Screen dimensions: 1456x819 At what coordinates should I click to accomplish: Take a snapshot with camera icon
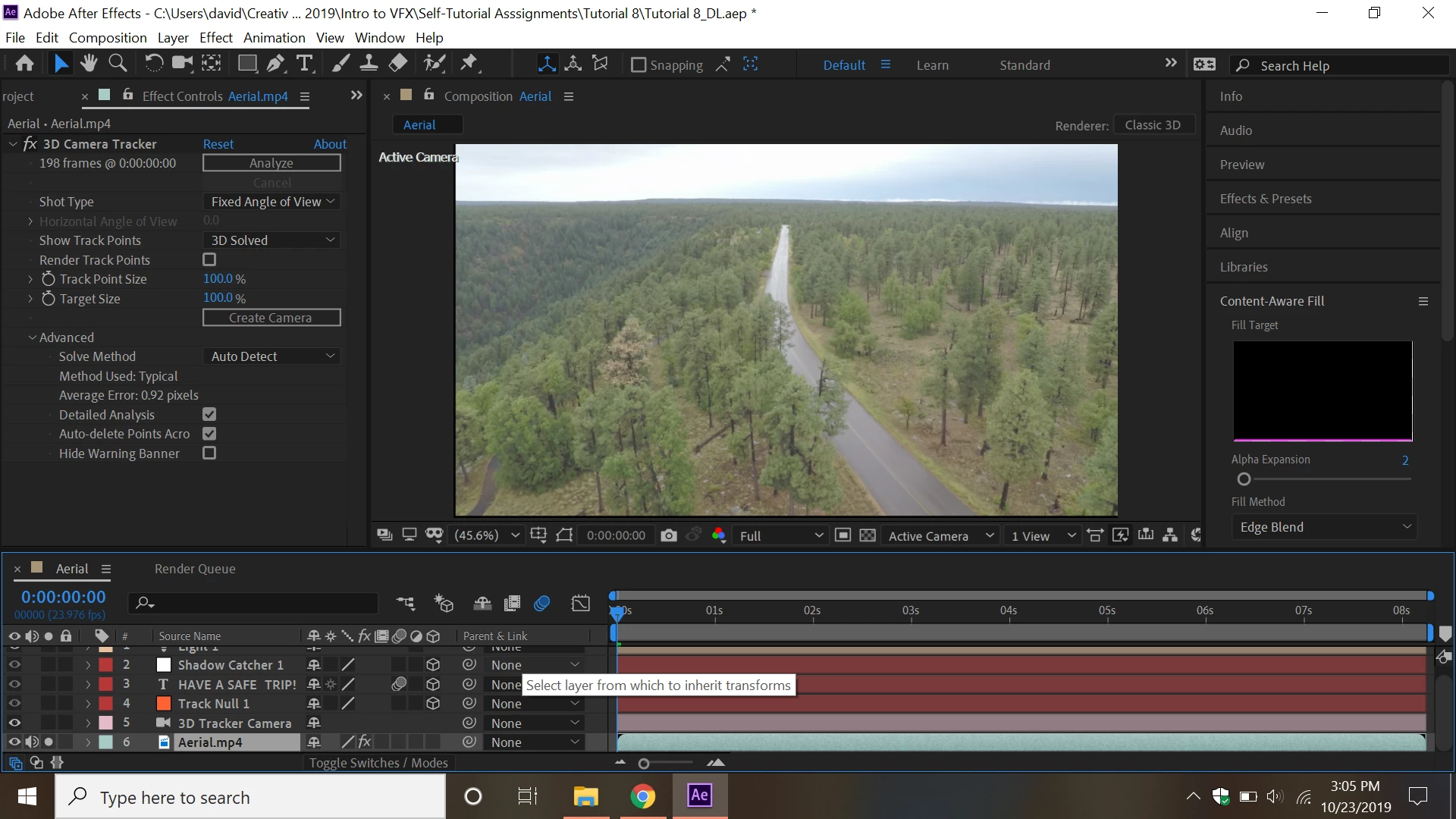[x=668, y=535]
